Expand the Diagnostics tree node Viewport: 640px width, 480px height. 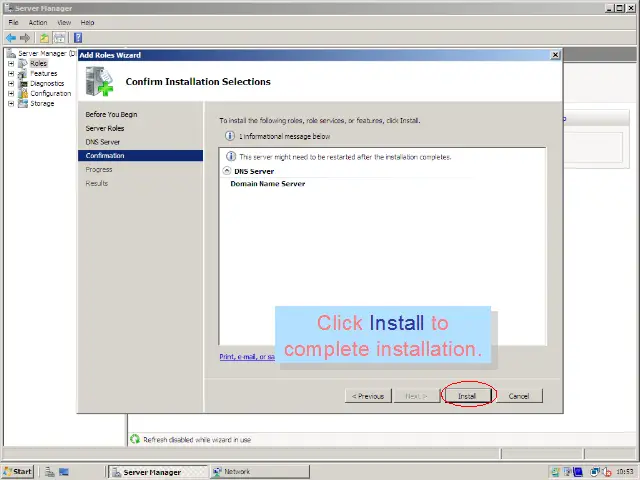click(11, 83)
